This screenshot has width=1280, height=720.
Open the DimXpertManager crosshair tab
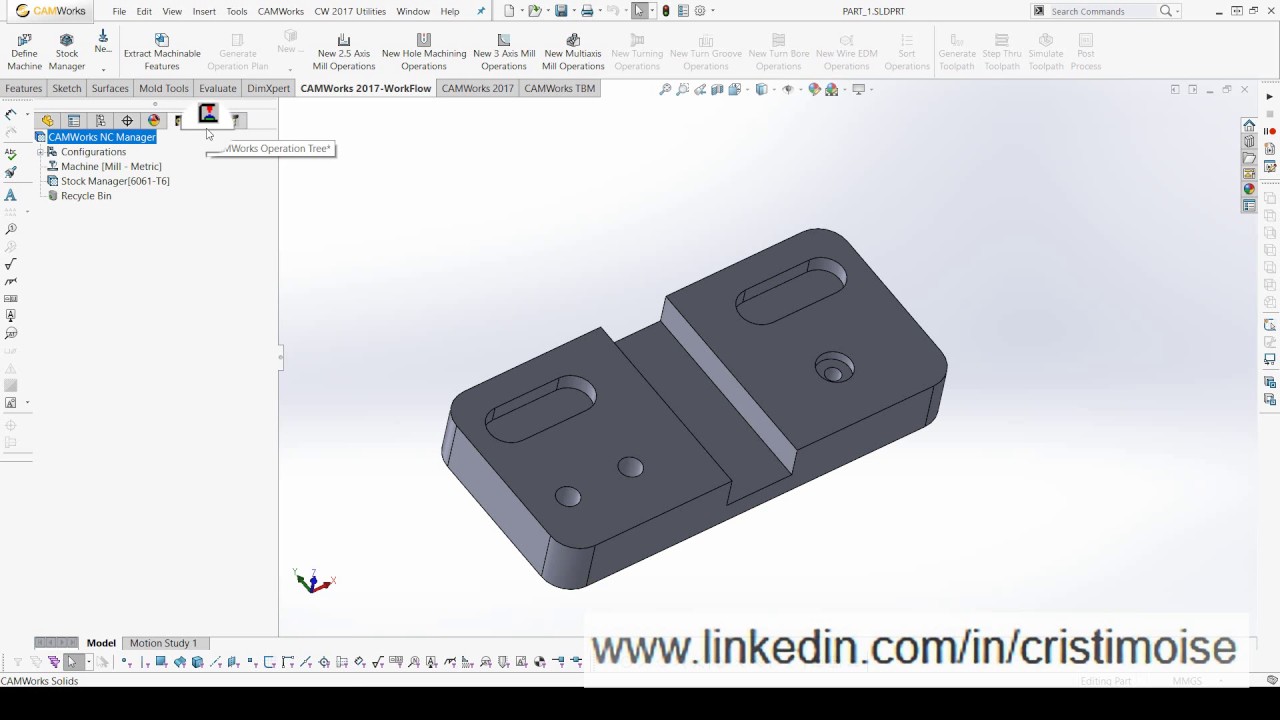(127, 120)
